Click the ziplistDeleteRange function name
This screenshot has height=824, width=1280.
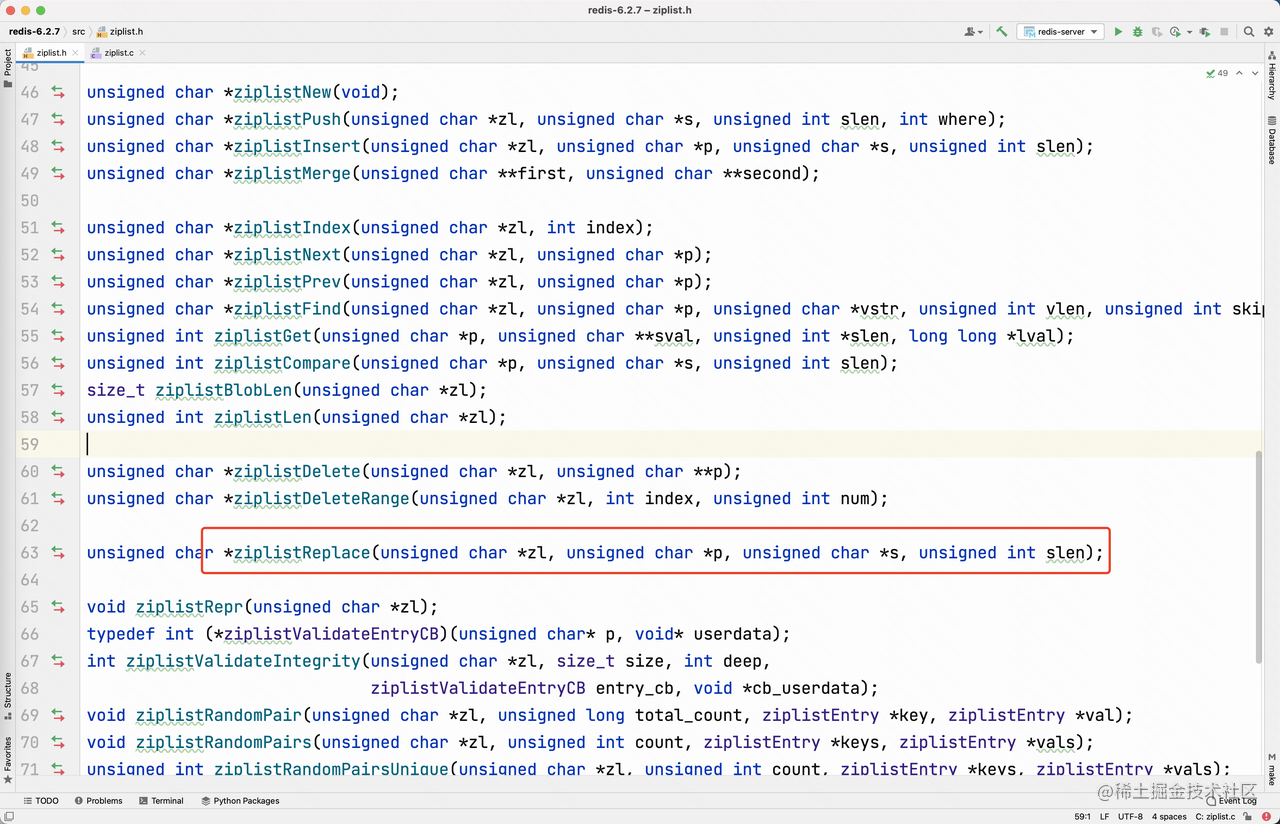point(322,498)
